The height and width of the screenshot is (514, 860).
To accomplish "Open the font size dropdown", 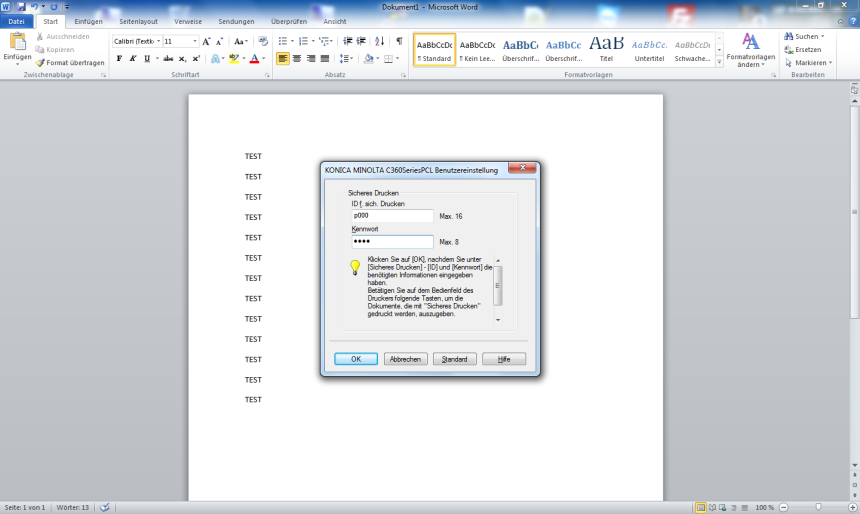I will (194, 42).
